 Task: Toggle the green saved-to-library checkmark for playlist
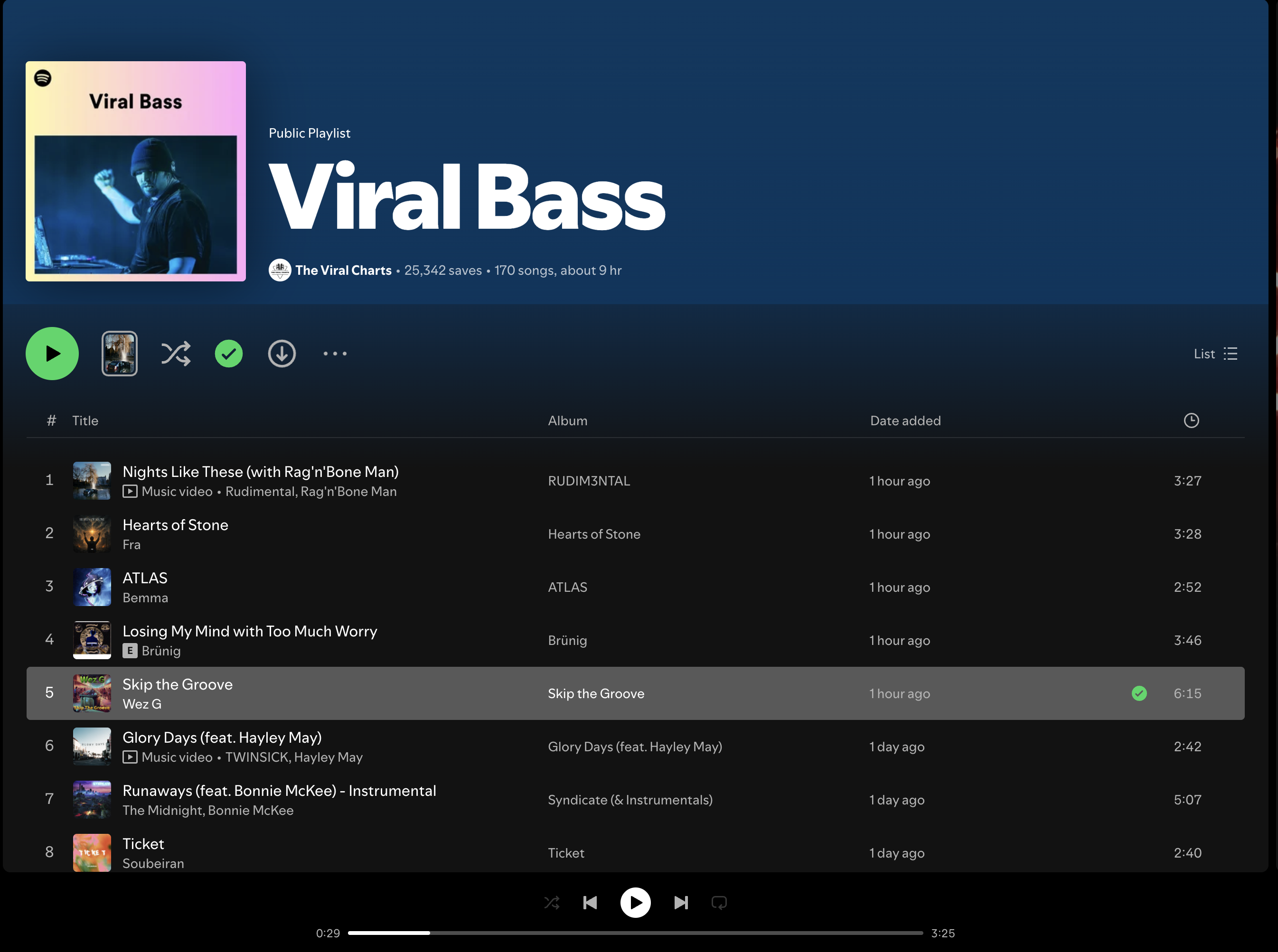(229, 354)
